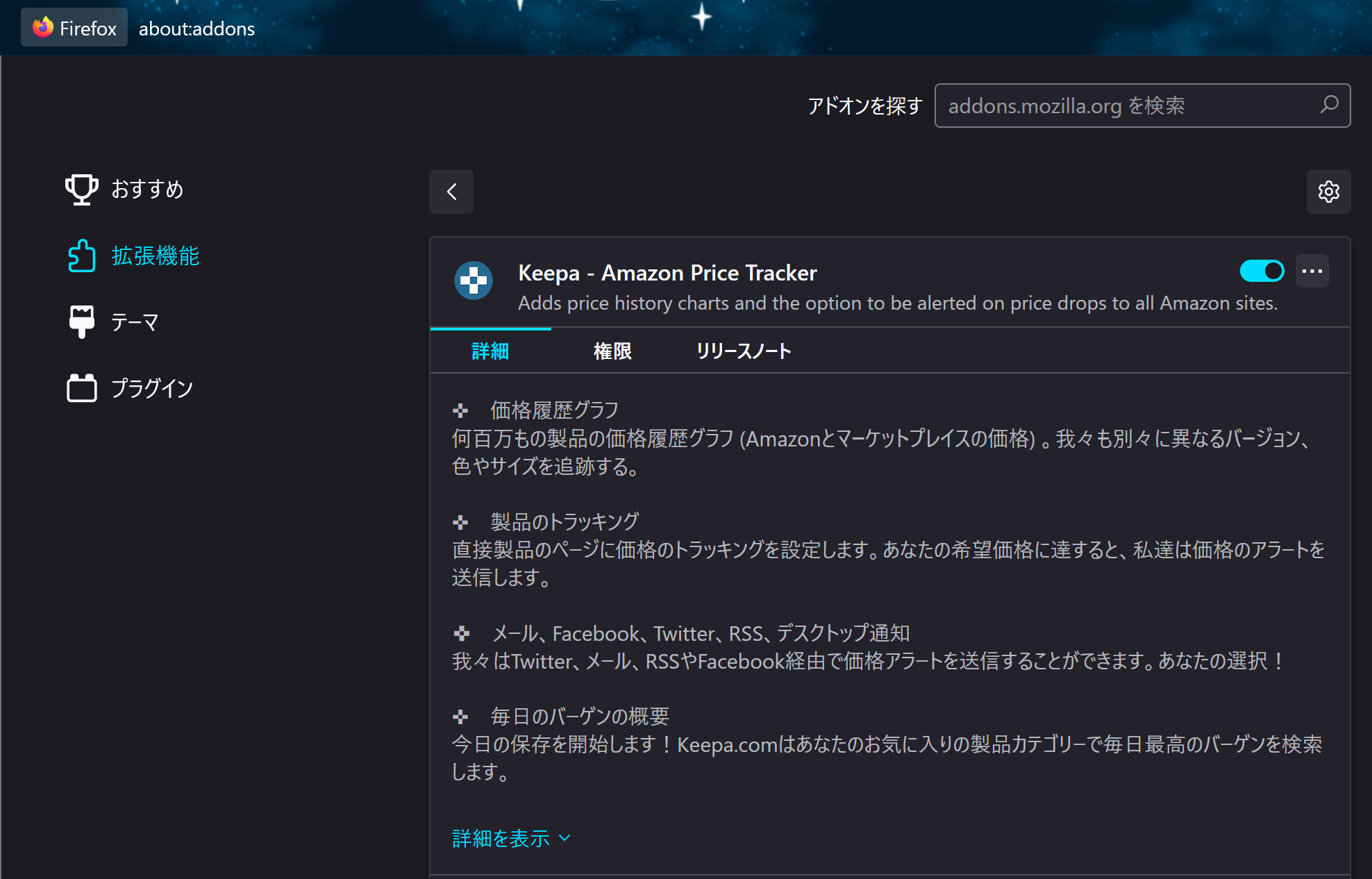Open the 拡張機能 sidebar section
The image size is (1372, 879).
tap(133, 256)
